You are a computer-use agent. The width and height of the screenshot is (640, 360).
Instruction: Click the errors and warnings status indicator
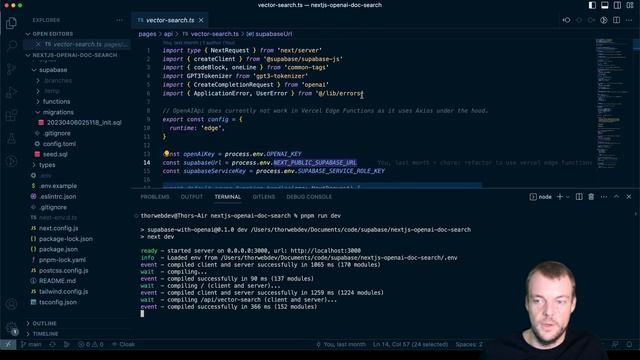click(91, 344)
